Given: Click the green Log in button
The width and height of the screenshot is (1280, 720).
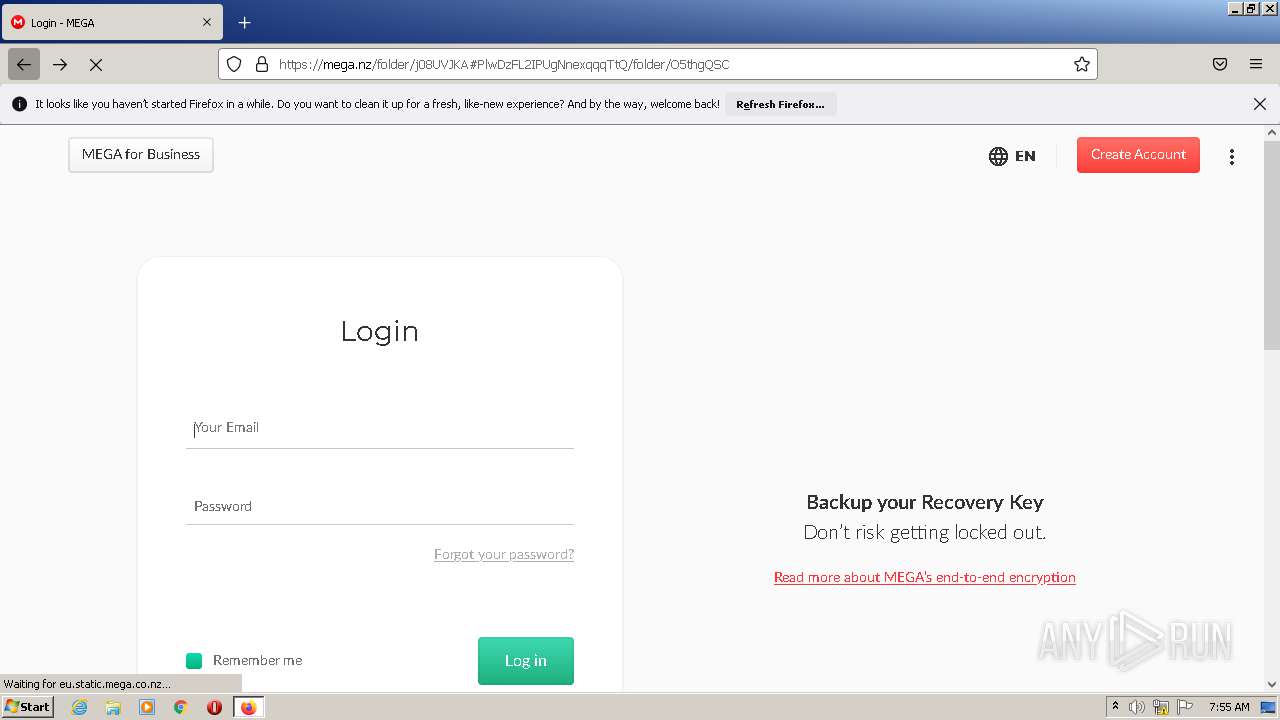Looking at the screenshot, I should point(526,661).
